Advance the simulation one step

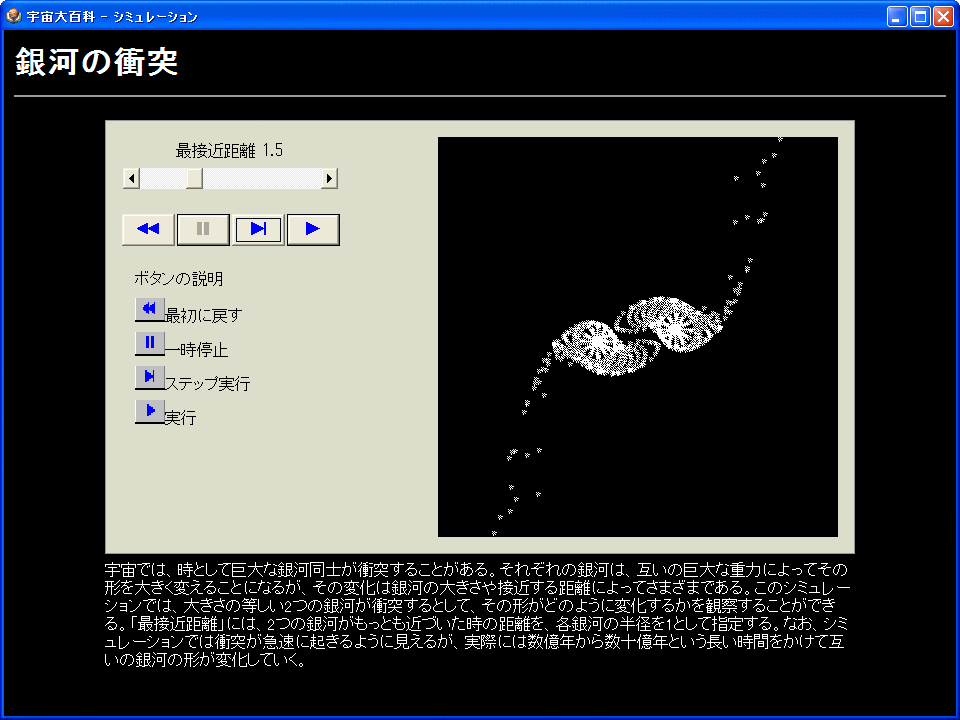(x=258, y=230)
